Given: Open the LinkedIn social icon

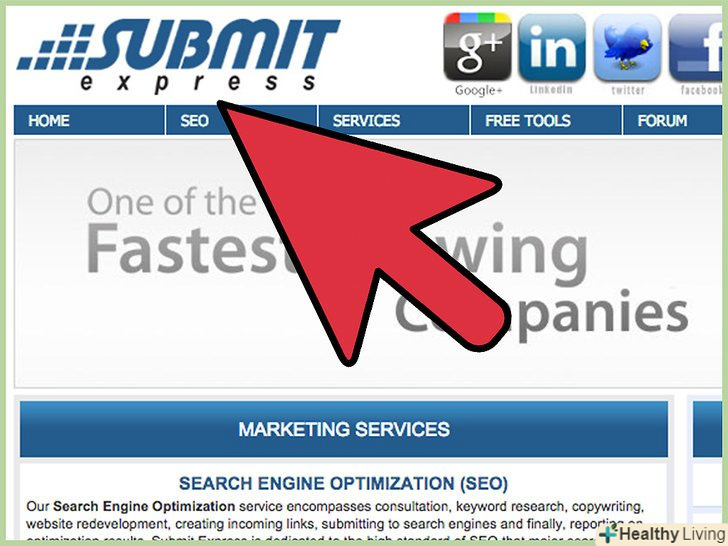Looking at the screenshot, I should click(552, 47).
